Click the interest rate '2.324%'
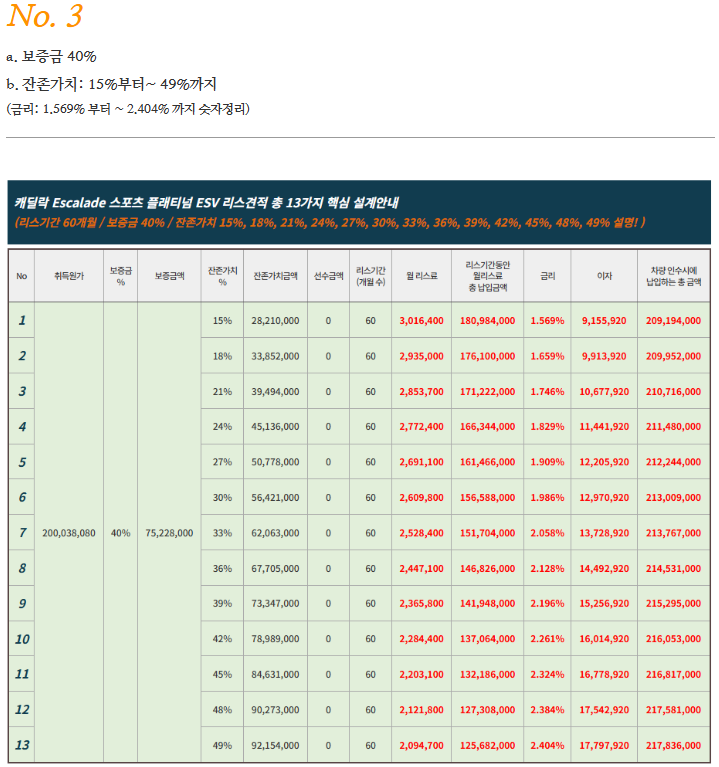 pos(547,675)
